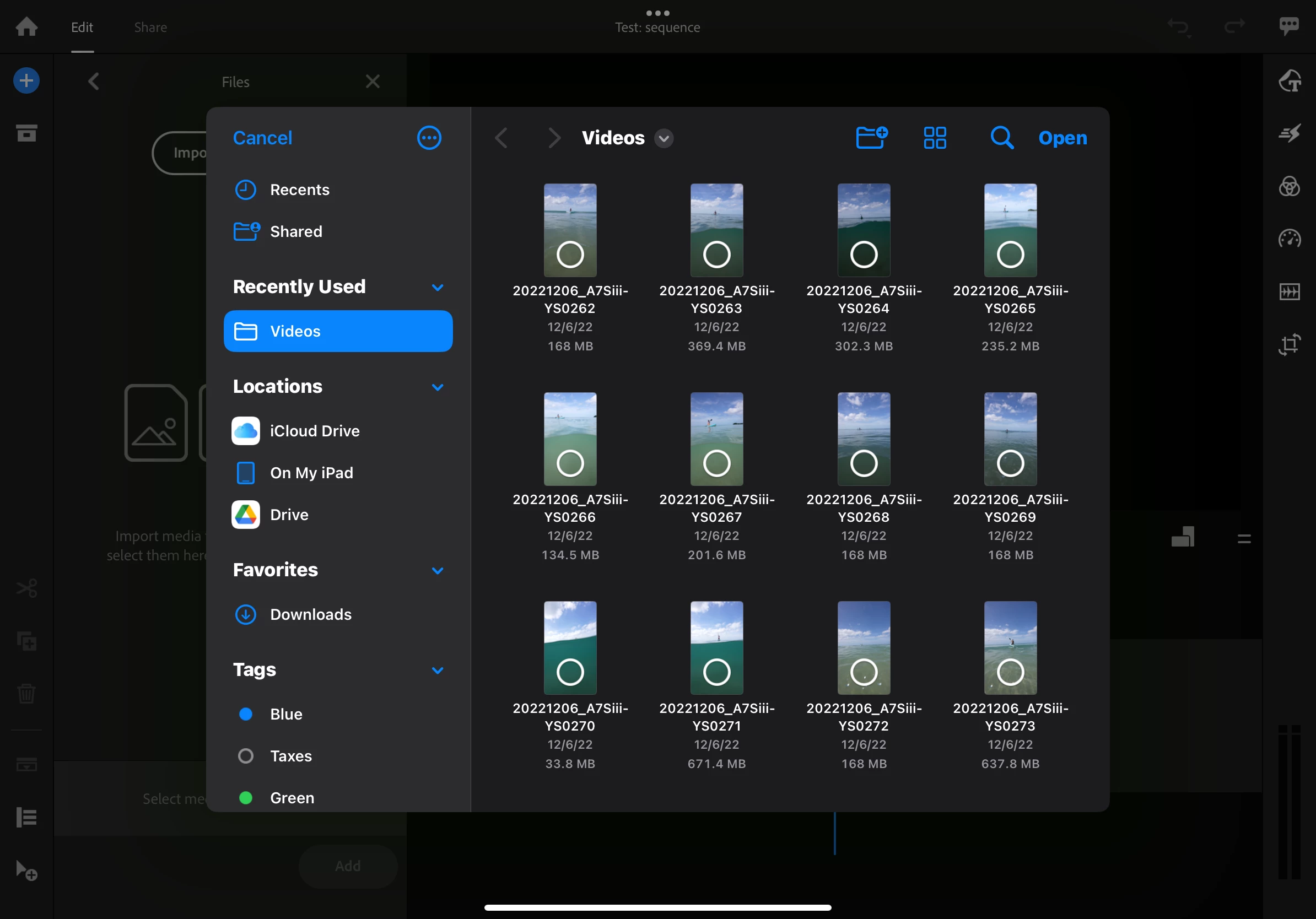Open the more options ellipsis circle

[429, 138]
